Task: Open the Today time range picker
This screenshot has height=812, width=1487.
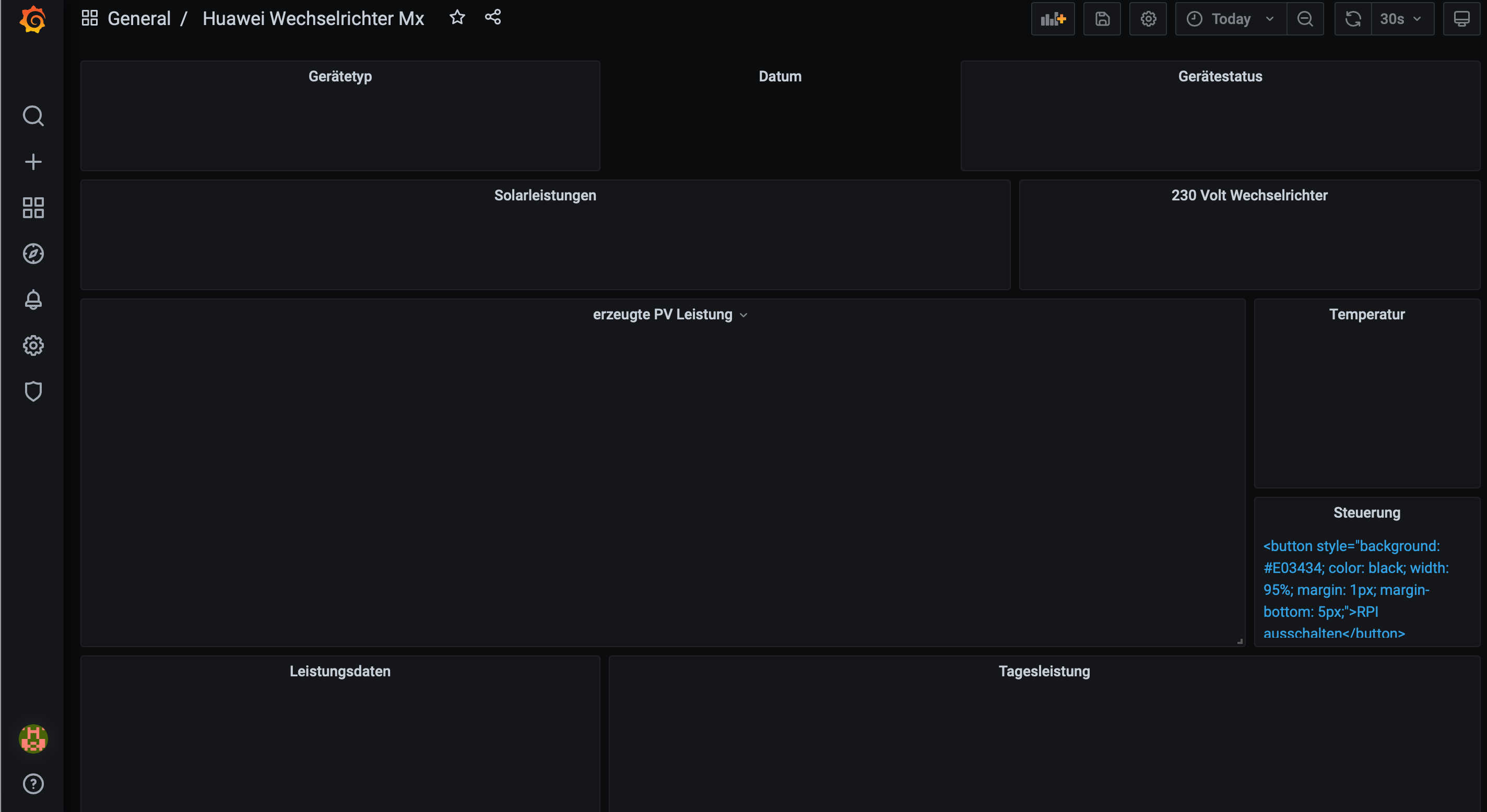Action: pos(1230,19)
